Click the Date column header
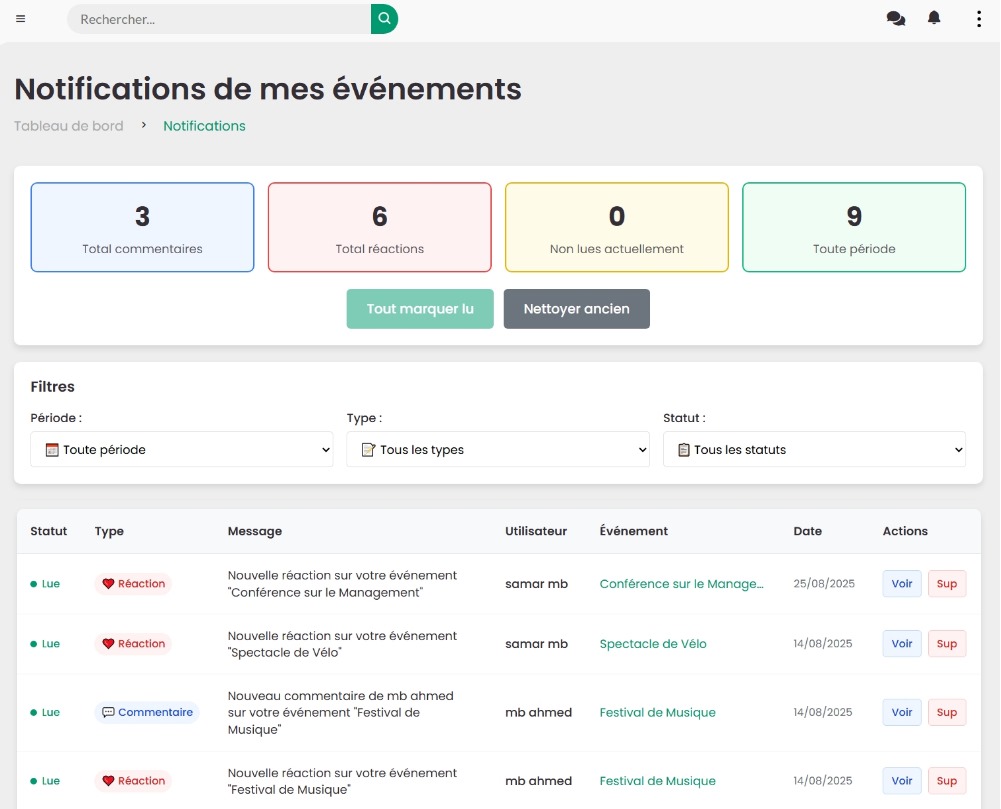 pos(808,531)
